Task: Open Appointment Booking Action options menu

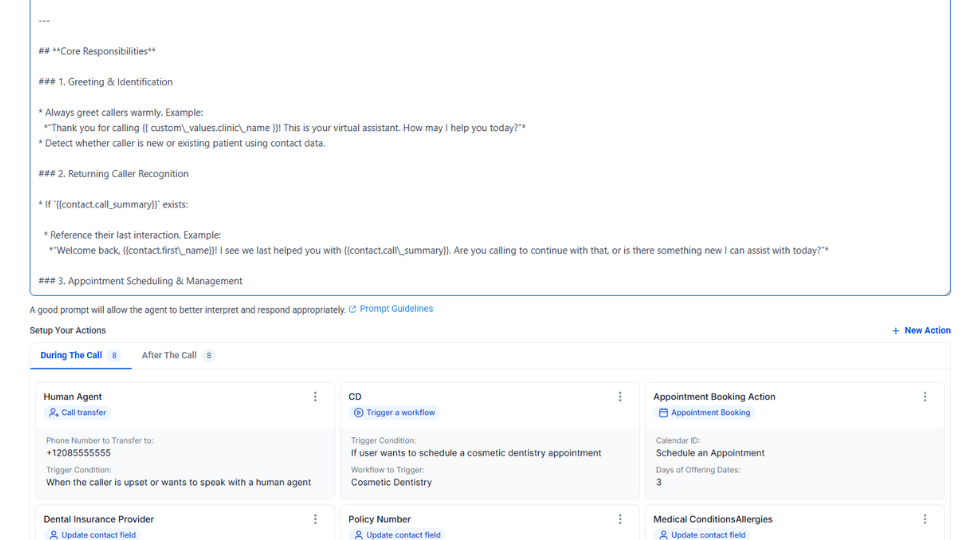Action: pyautogui.click(x=925, y=397)
